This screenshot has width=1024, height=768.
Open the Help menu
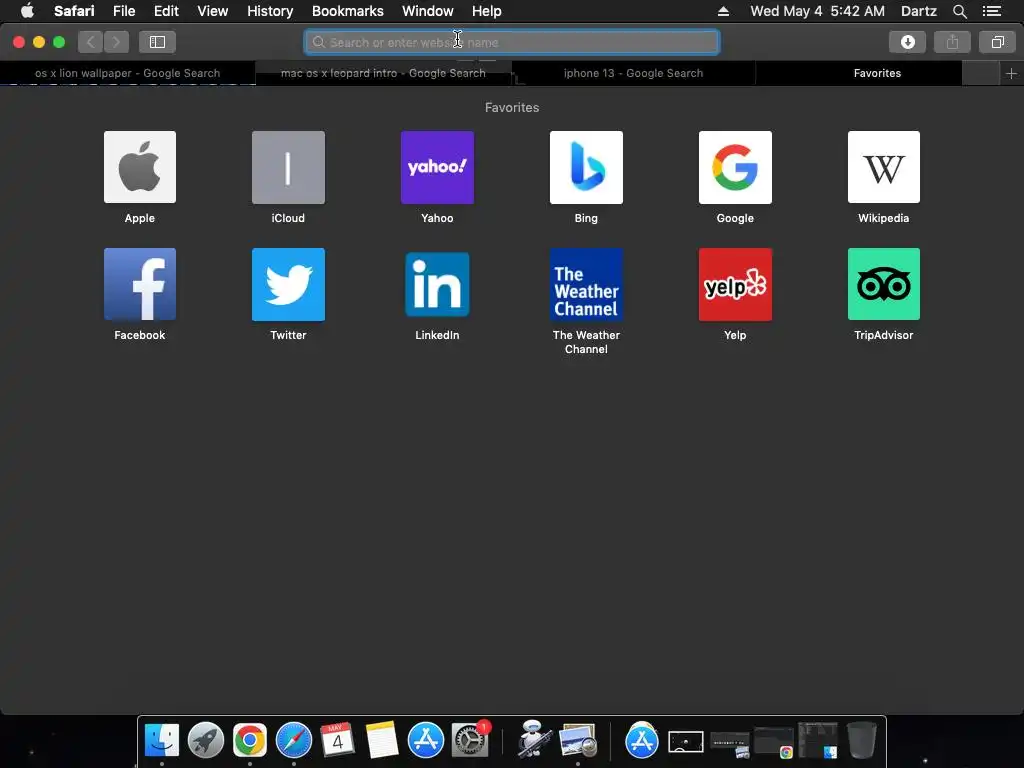pyautogui.click(x=487, y=11)
